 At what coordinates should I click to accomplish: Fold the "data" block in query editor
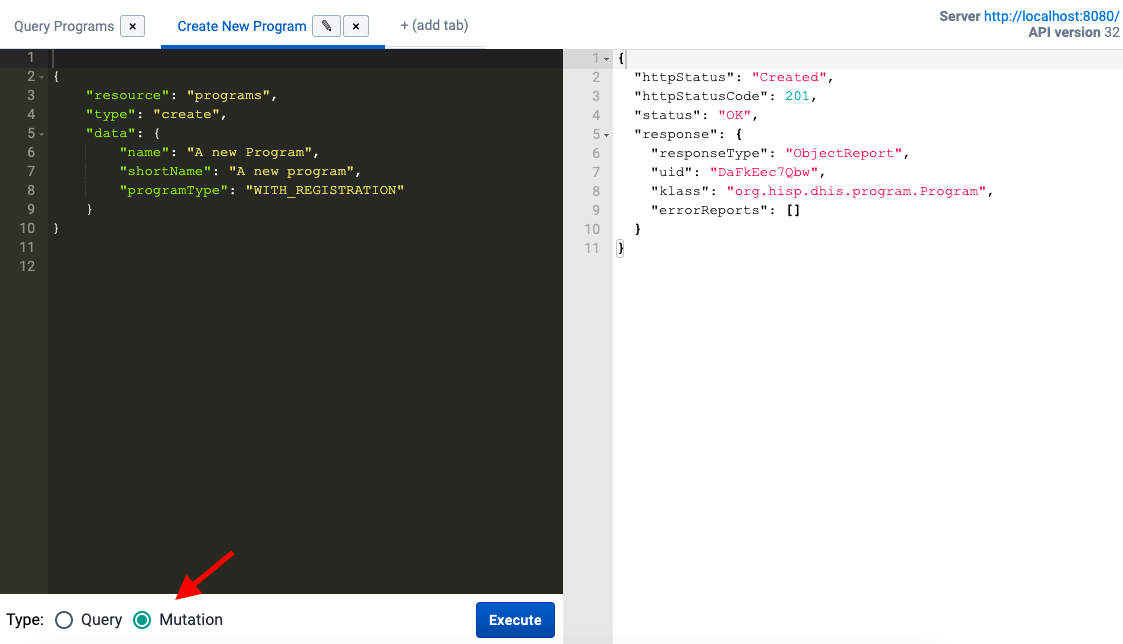[x=42, y=134]
